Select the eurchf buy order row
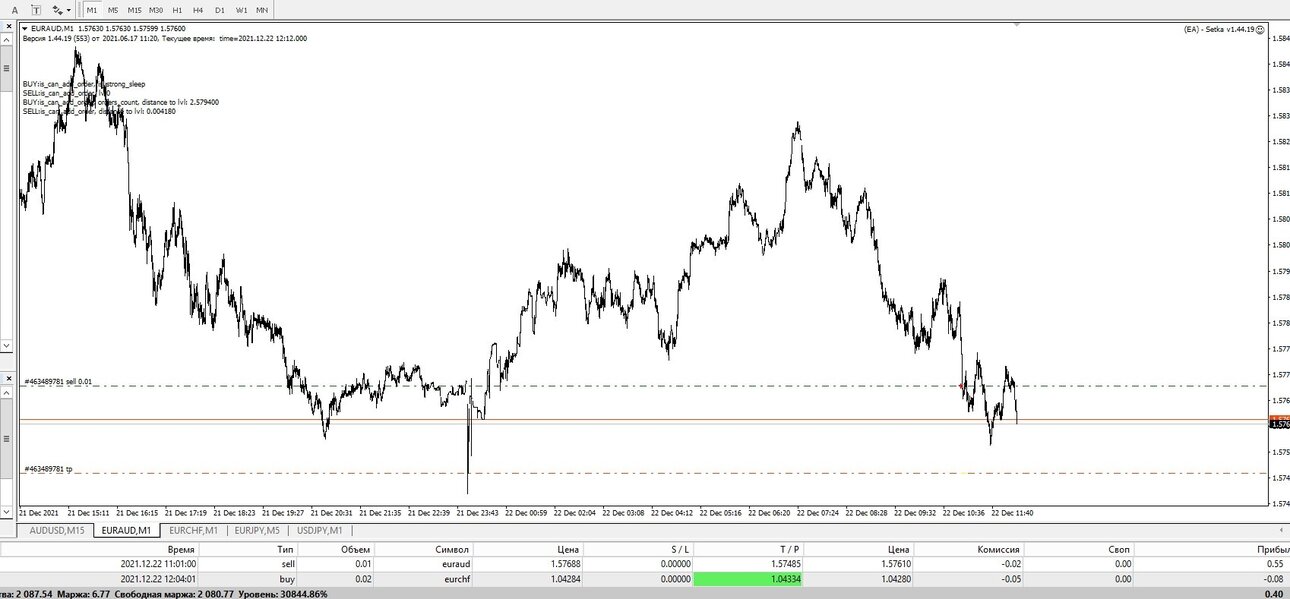Image resolution: width=1290 pixels, height=599 pixels. tap(645, 578)
